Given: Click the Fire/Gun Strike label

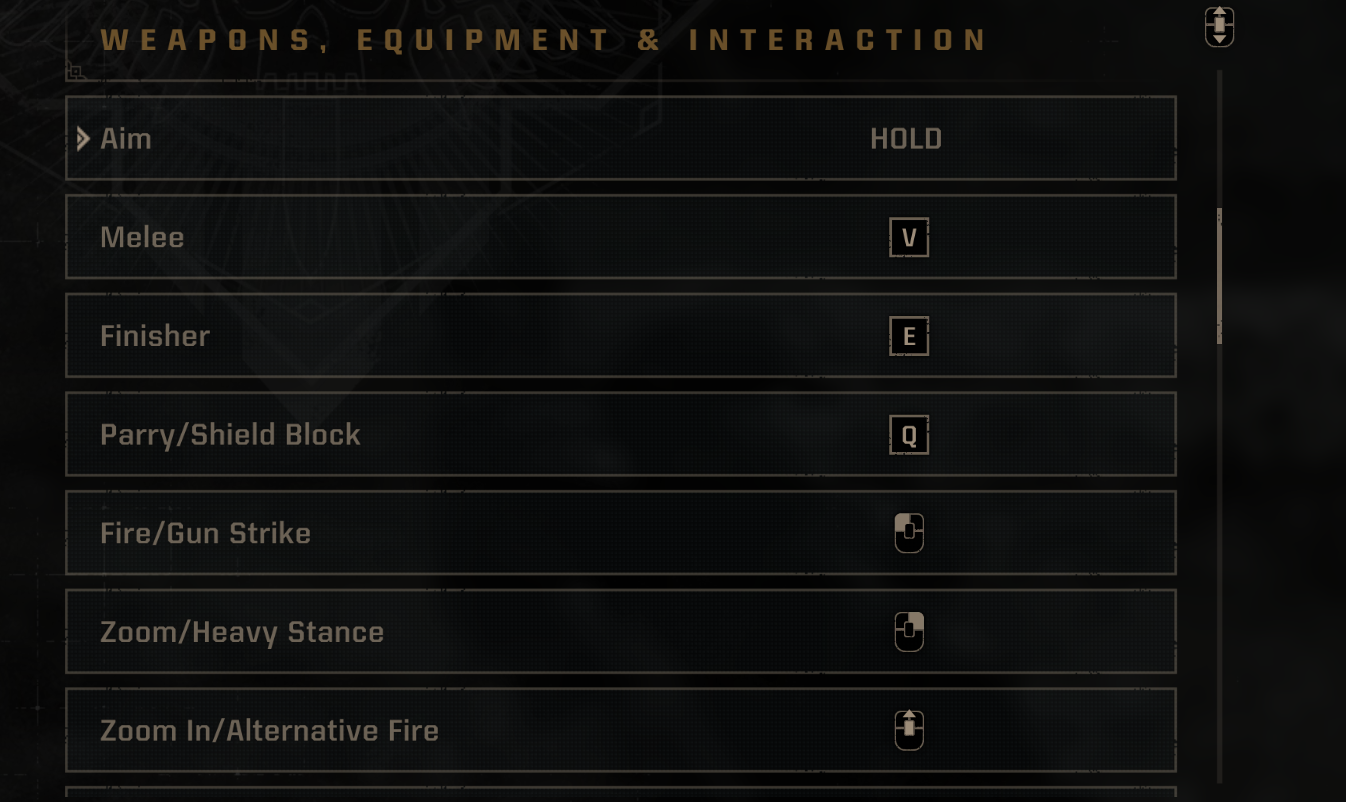Looking at the screenshot, I should (205, 533).
